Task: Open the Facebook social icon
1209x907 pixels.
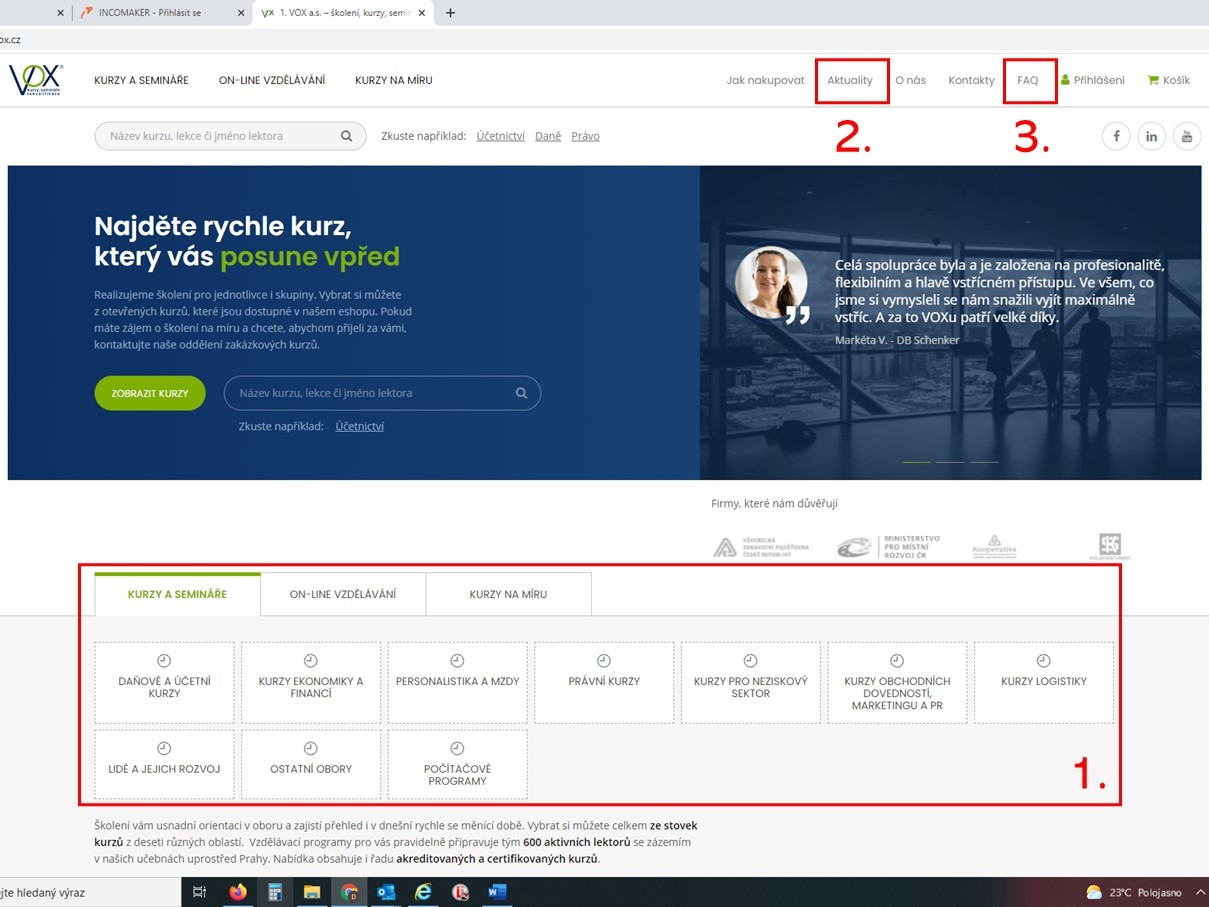Action: 1116,136
